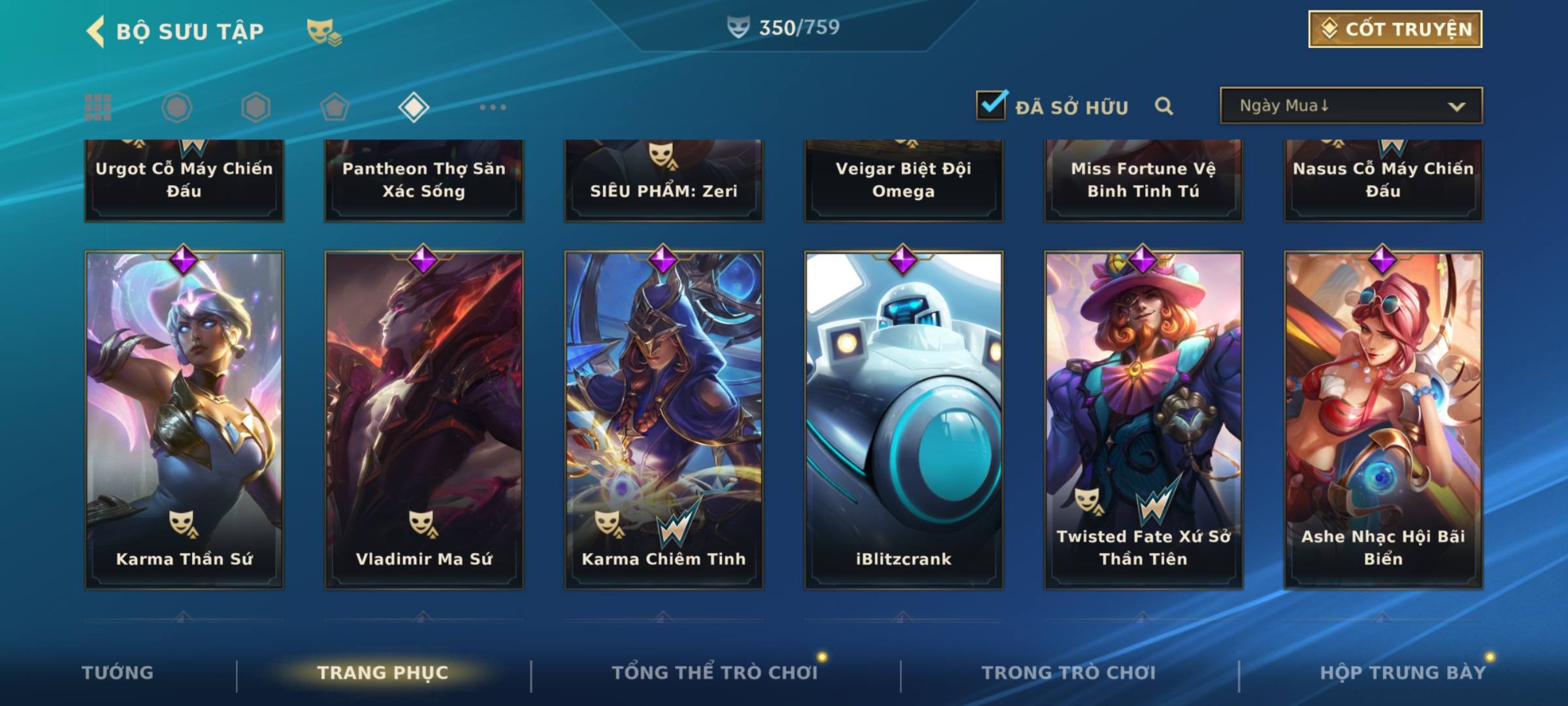Select the grid all-skins filter icon
The width and height of the screenshot is (1568, 706).
[98, 107]
